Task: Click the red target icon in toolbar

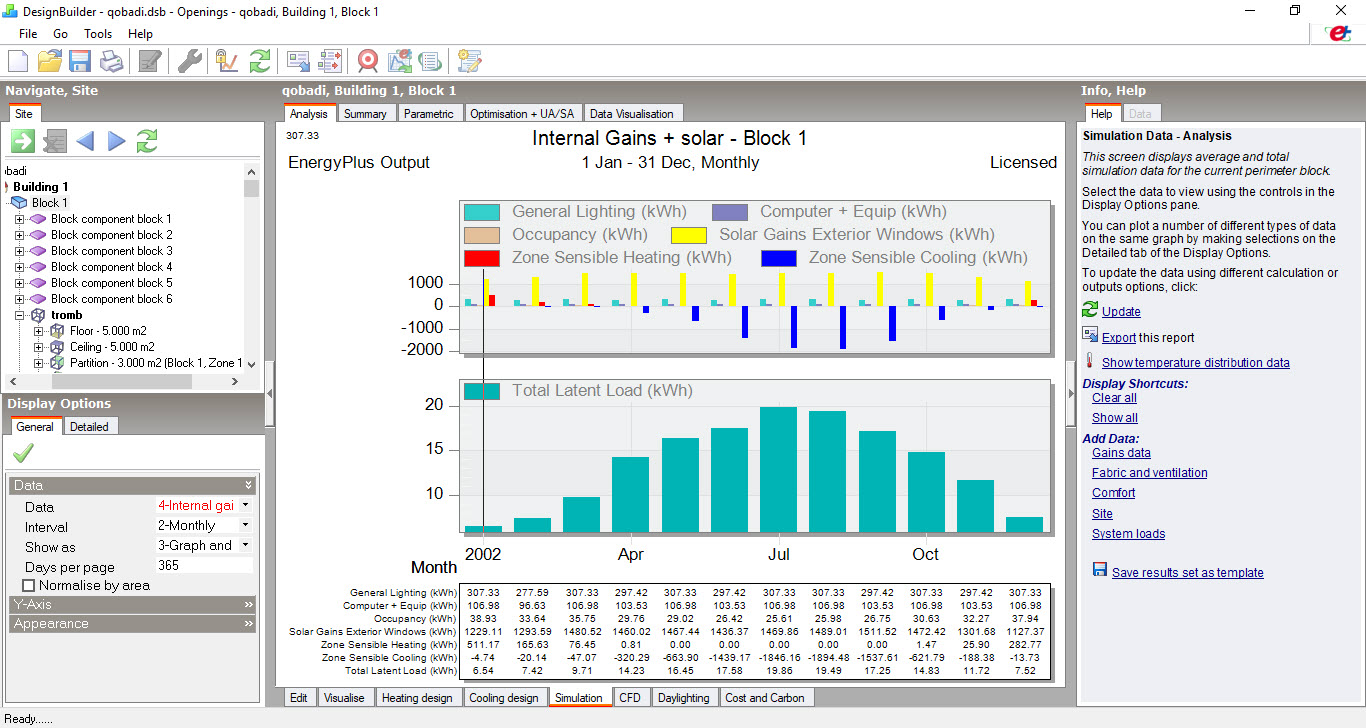Action: coord(368,62)
